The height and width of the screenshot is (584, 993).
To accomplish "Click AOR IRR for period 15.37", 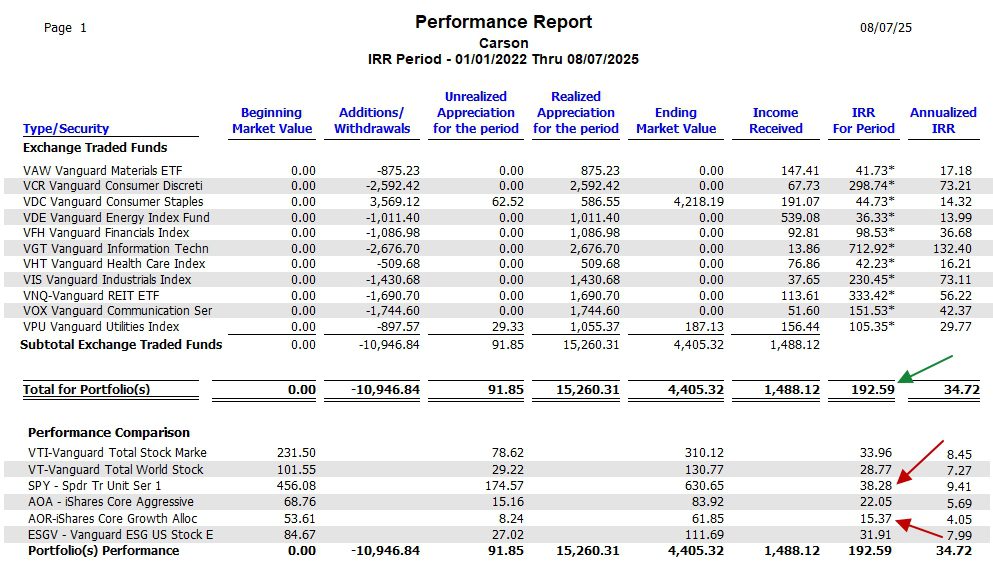I will [x=876, y=518].
